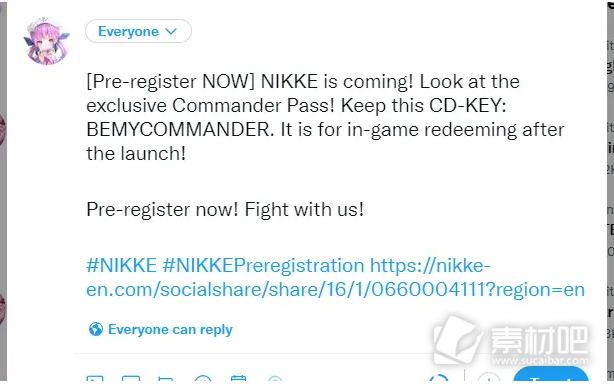This screenshot has width=614, height=384.
Task: Open the pink-haired profile avatar
Action: 47,40
